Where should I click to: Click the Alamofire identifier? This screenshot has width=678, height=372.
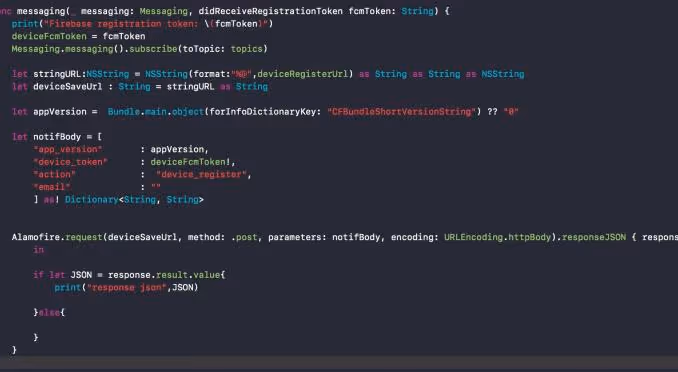click(36, 237)
